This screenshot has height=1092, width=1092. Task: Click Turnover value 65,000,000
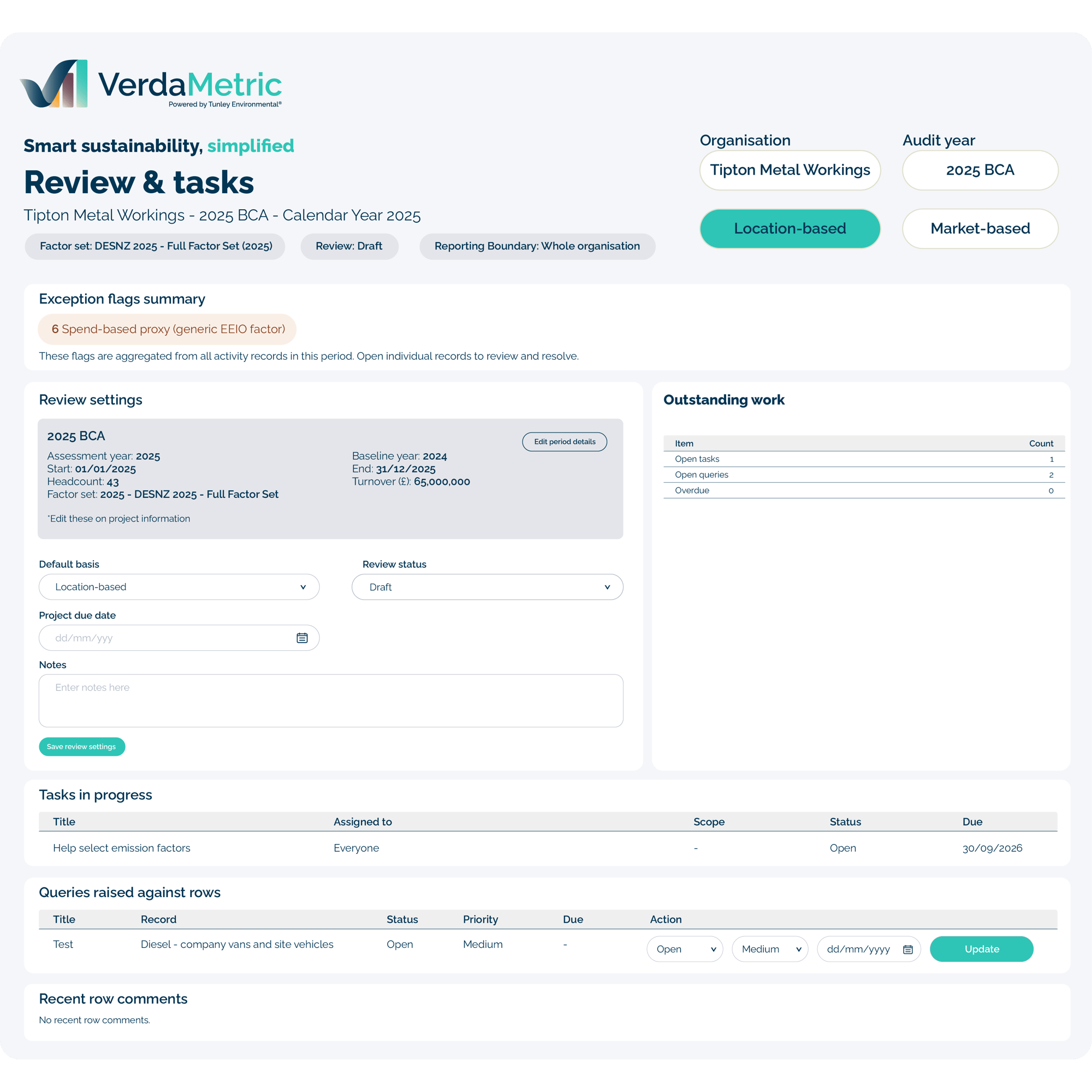[441, 482]
